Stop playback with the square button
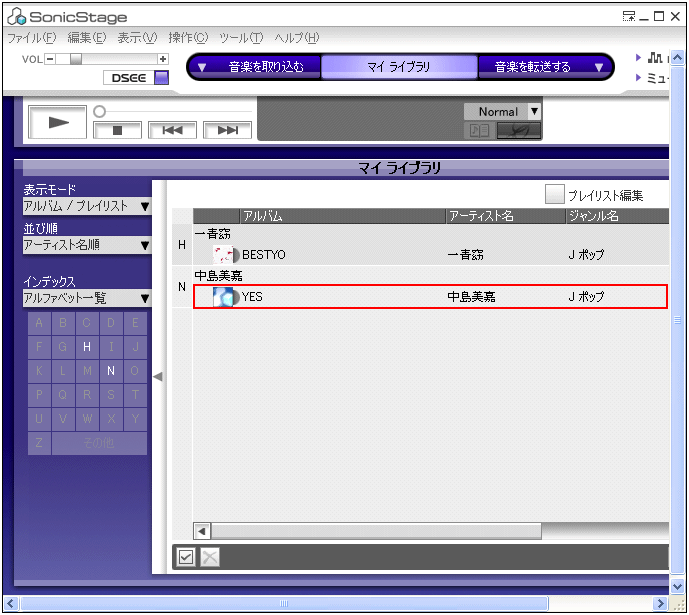This screenshot has height=615, width=689. [x=117, y=130]
